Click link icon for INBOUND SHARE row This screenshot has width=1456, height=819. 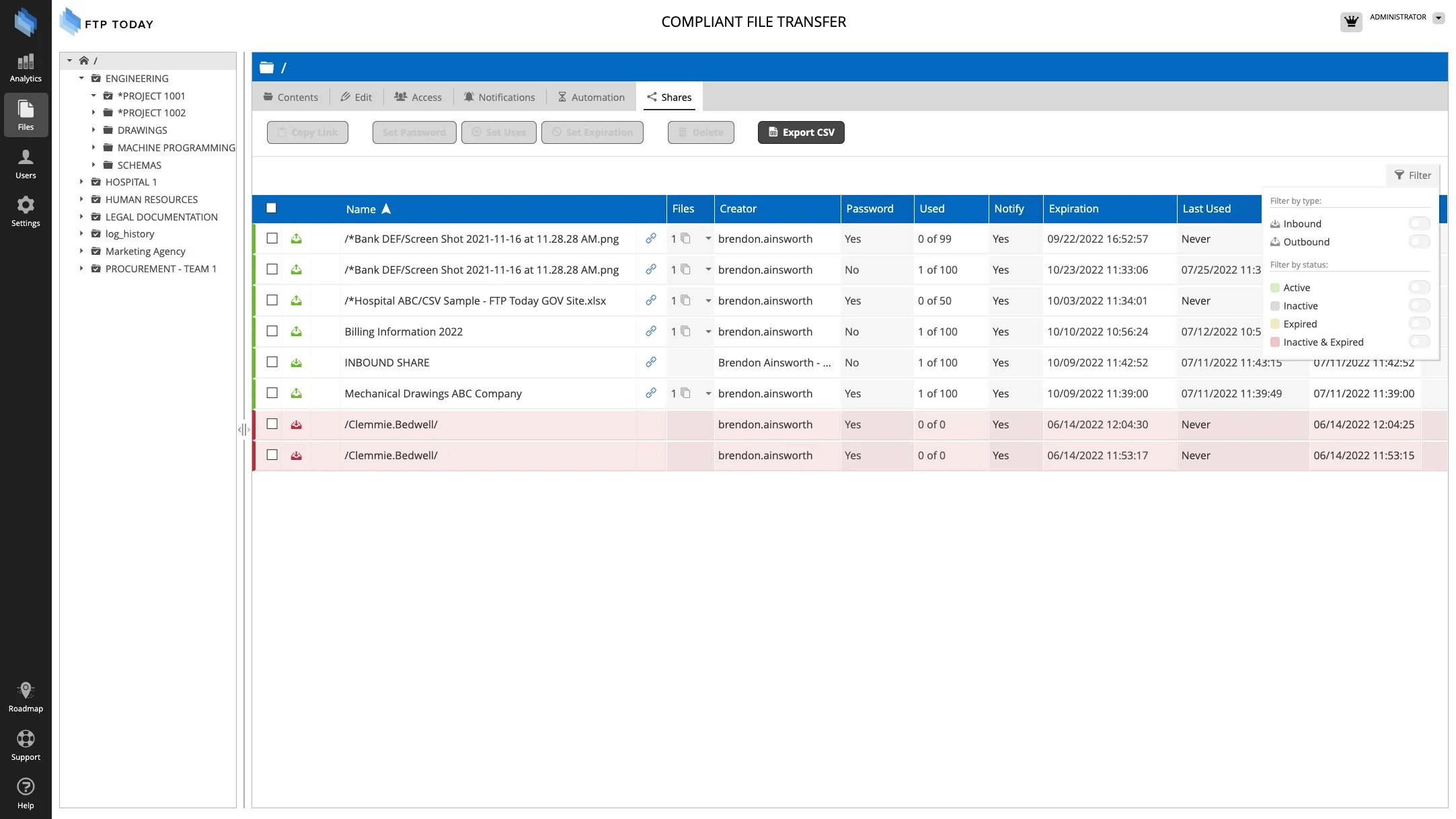pyautogui.click(x=650, y=362)
